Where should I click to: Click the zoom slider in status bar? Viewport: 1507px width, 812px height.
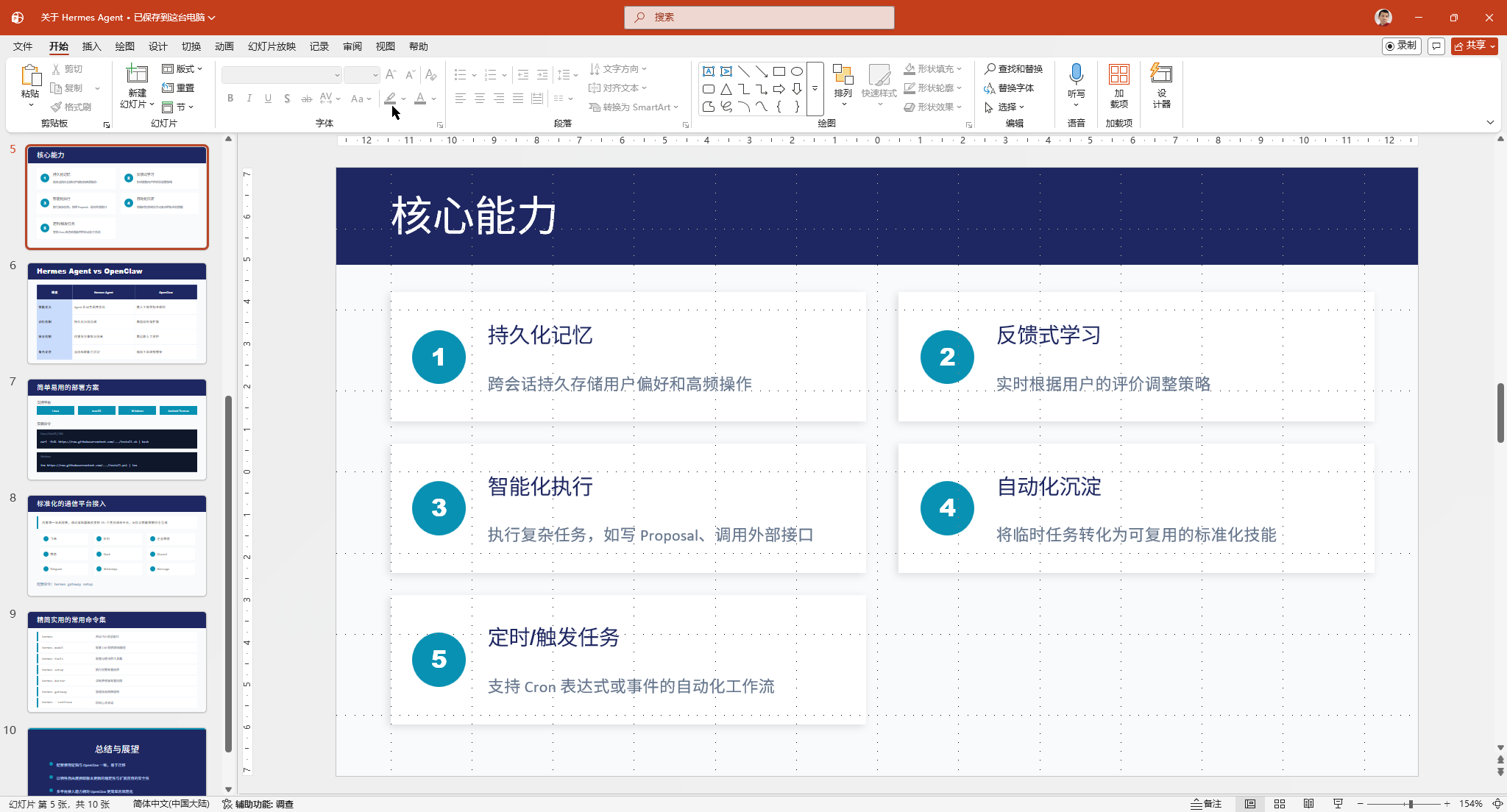(1403, 804)
